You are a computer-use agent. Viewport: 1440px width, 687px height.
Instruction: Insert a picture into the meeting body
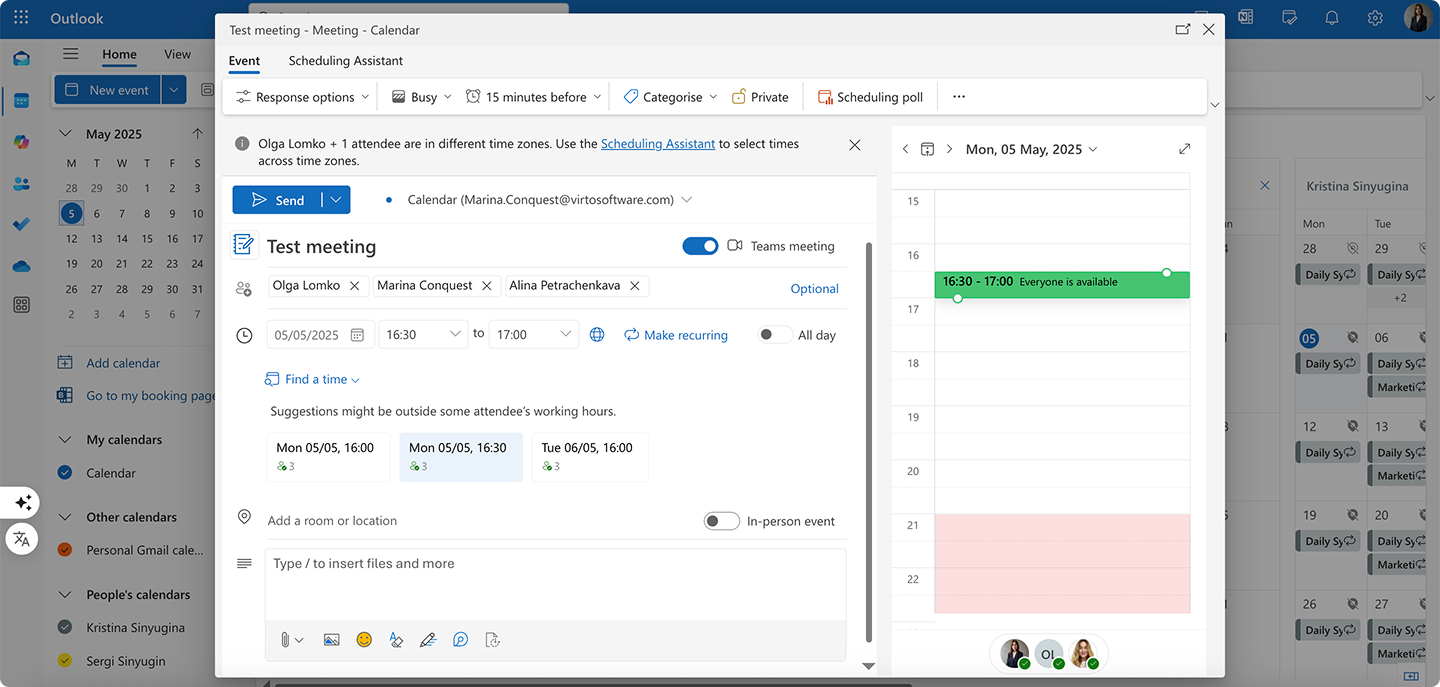(x=332, y=640)
